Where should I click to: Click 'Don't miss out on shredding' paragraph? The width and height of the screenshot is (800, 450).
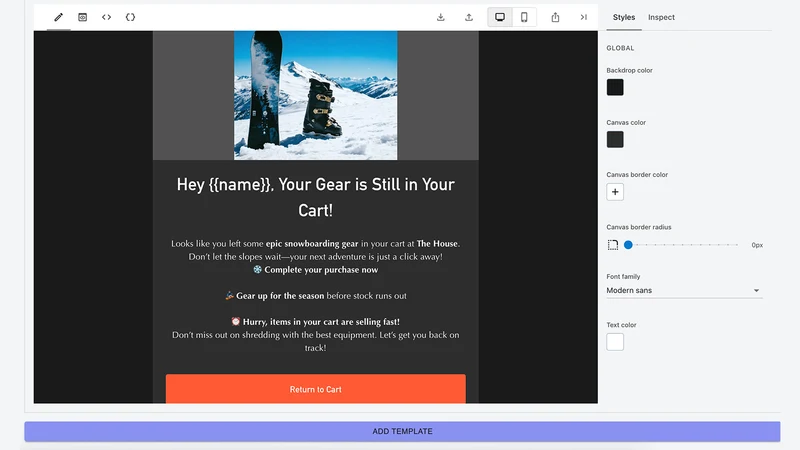pyautogui.click(x=315, y=341)
